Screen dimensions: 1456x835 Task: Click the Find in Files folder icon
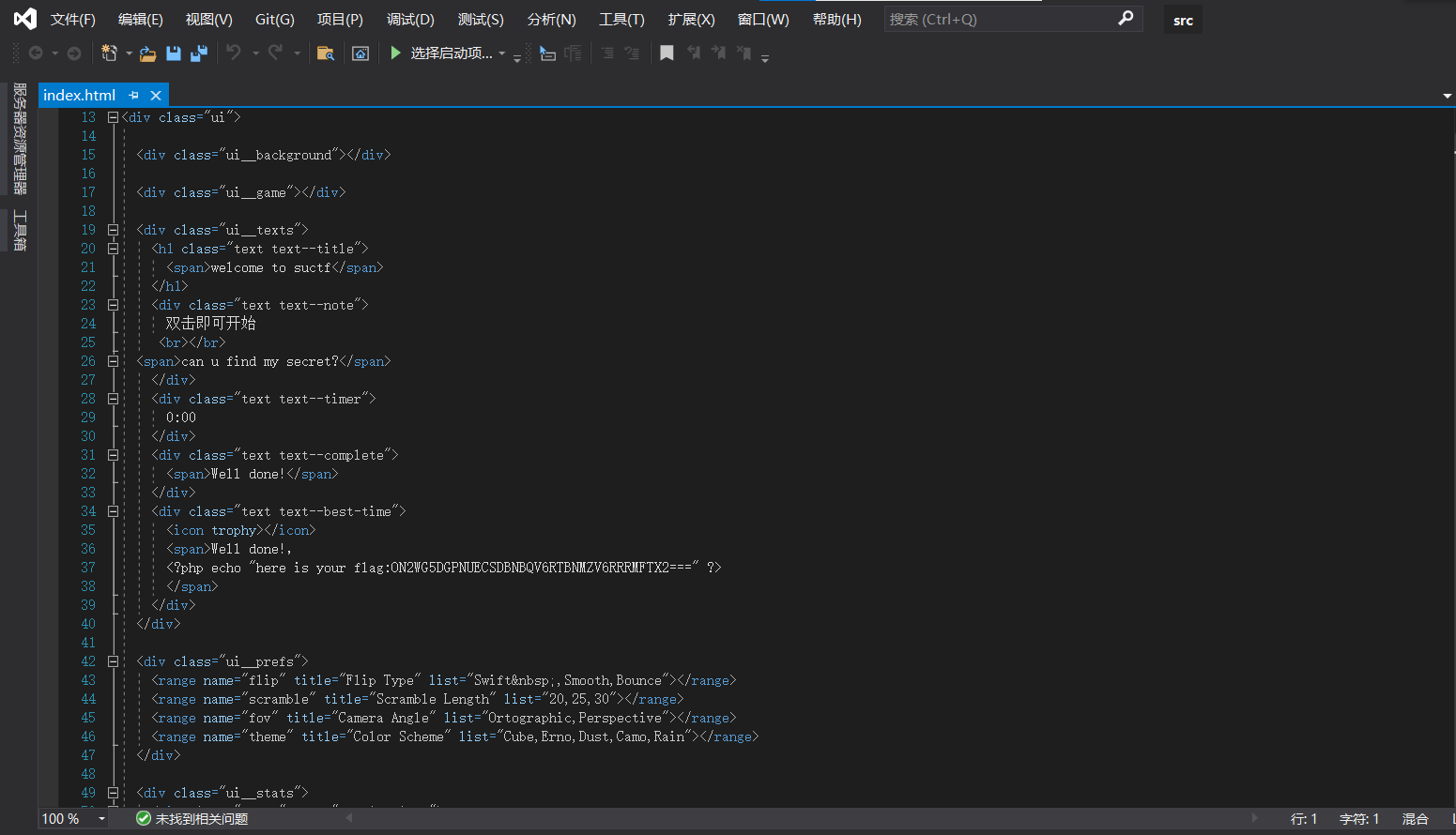[x=326, y=53]
